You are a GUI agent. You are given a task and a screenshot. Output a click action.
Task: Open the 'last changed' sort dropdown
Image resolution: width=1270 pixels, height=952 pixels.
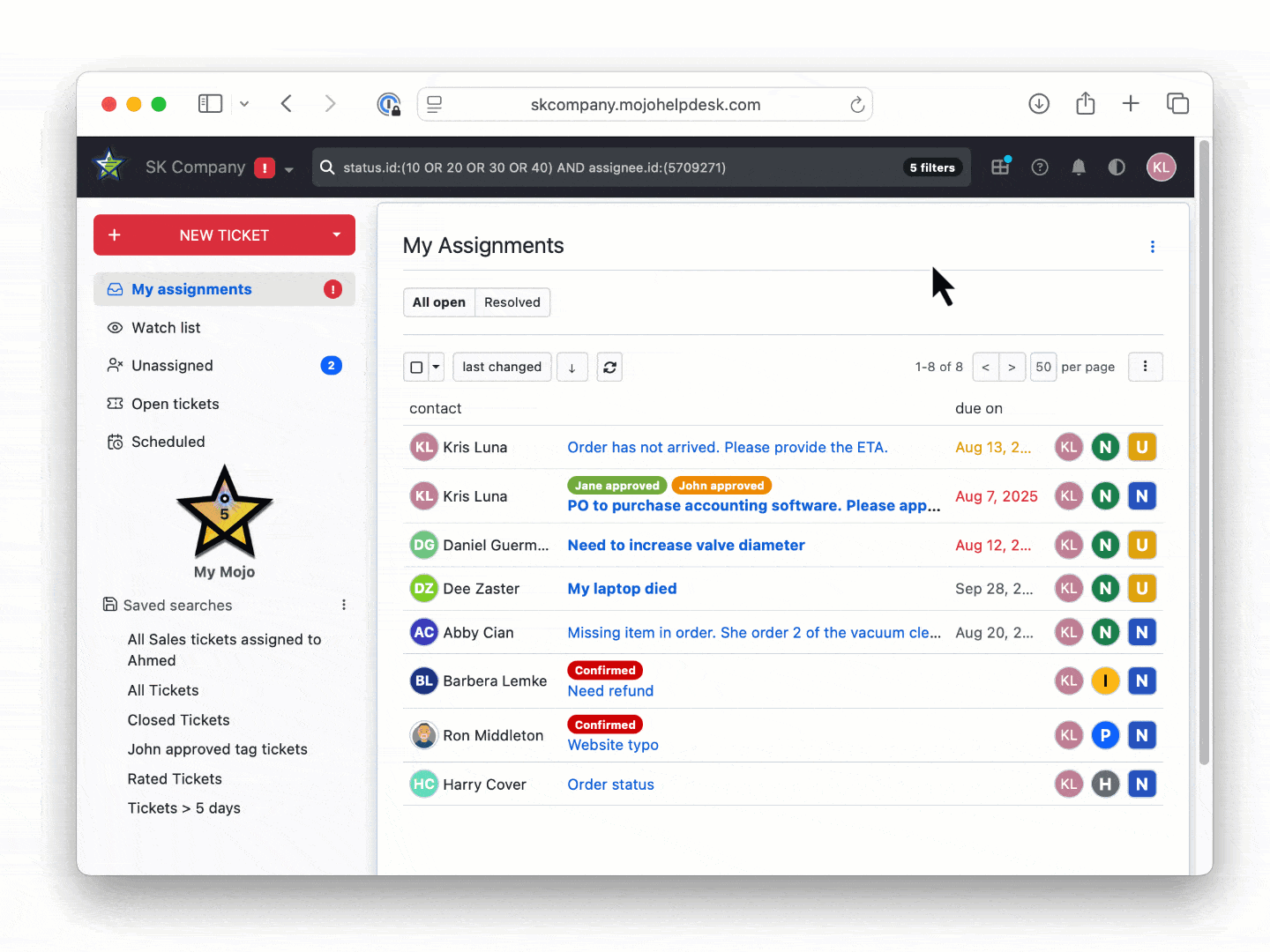pos(502,367)
